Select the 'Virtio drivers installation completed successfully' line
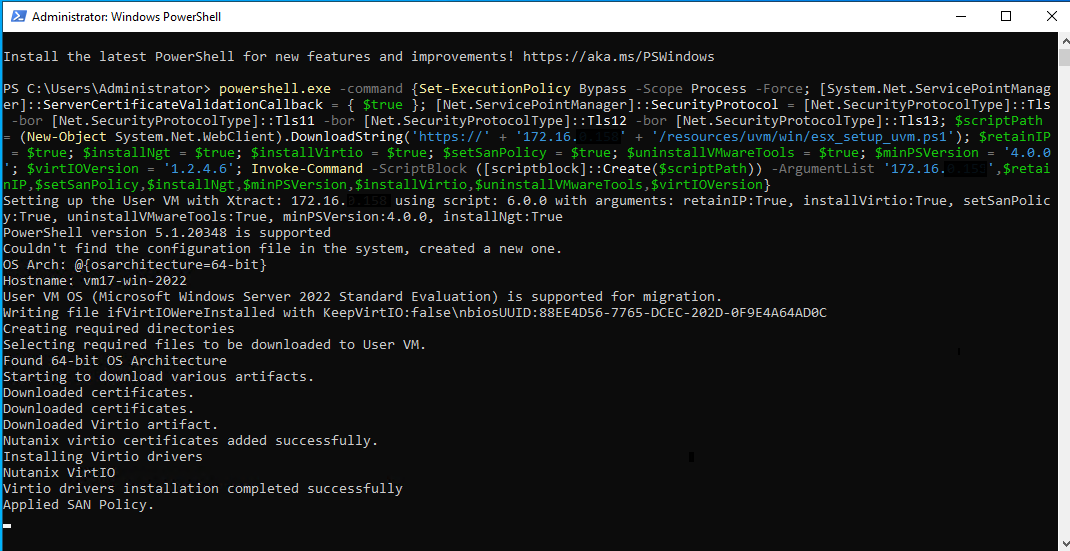1070x551 pixels. coord(202,489)
